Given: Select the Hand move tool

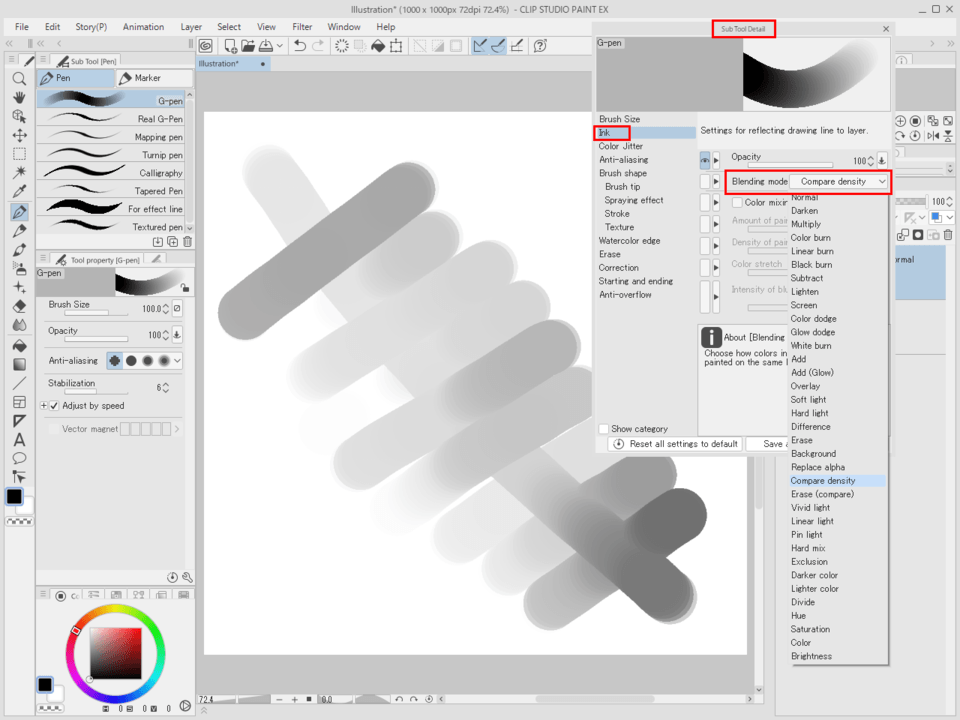Looking at the screenshot, I should pos(19,97).
